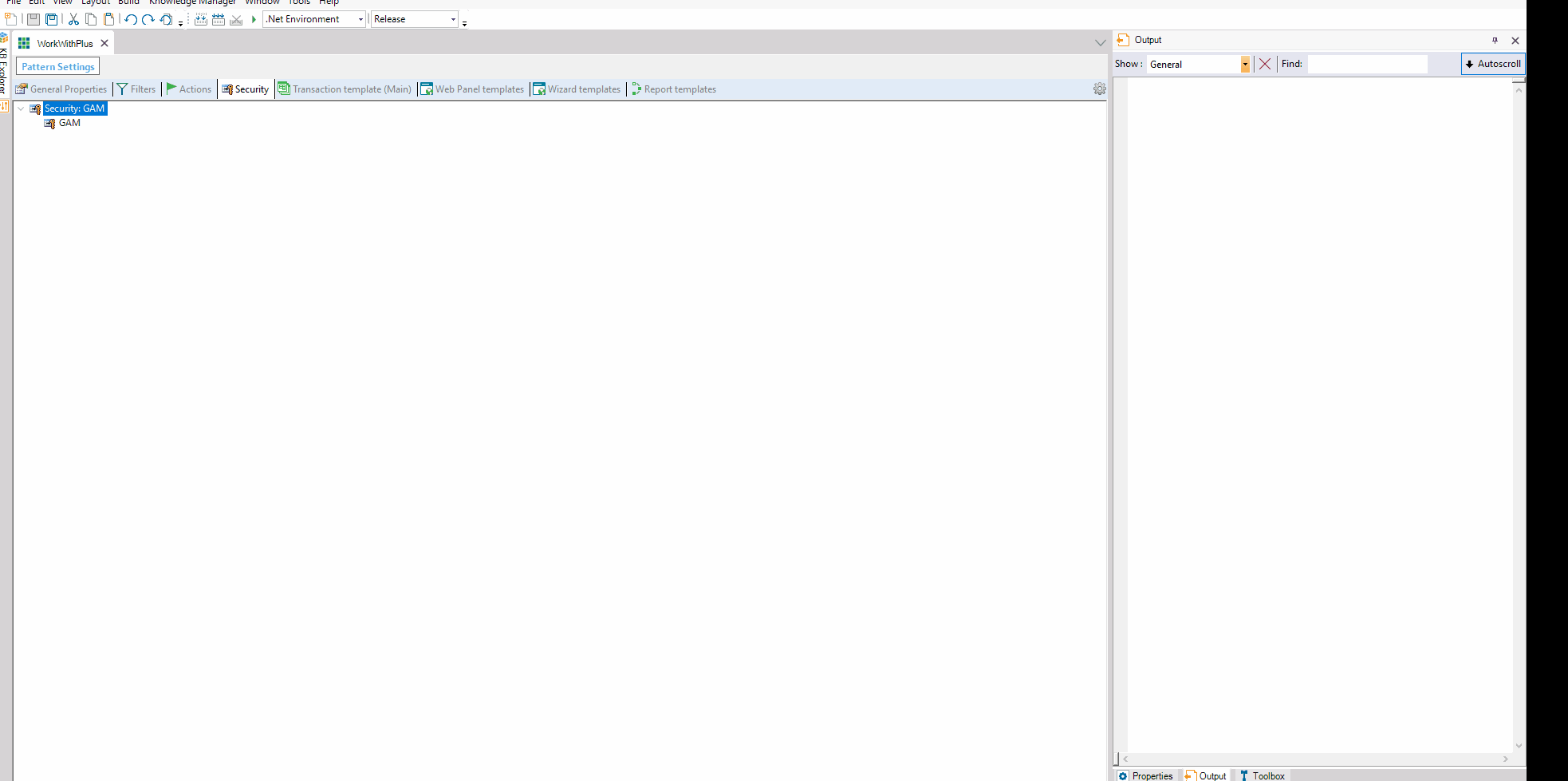
Task: Click the history icon next to Redo
Action: click(x=166, y=19)
